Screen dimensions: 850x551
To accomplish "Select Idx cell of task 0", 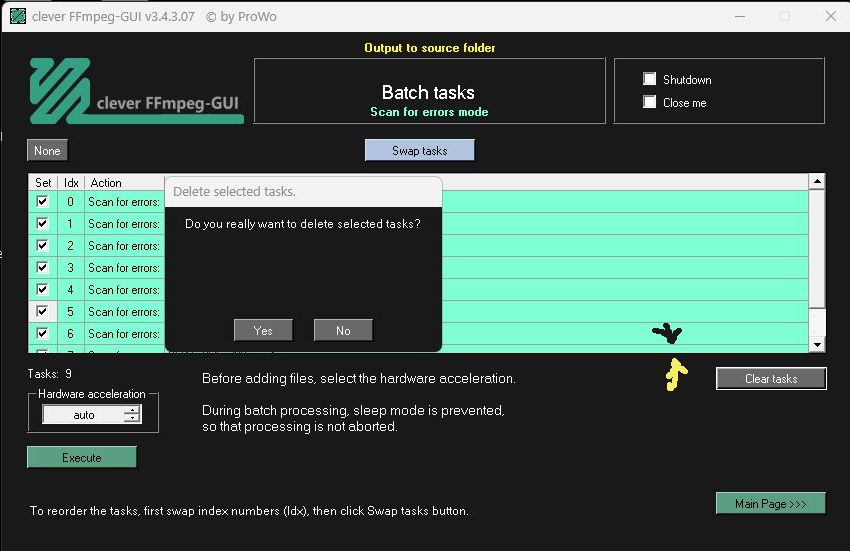I will coord(70,202).
